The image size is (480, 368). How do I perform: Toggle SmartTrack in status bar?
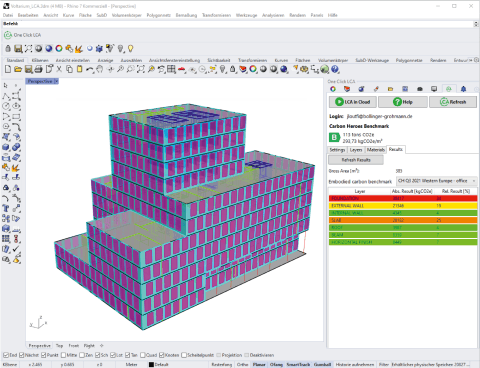click(x=298, y=365)
